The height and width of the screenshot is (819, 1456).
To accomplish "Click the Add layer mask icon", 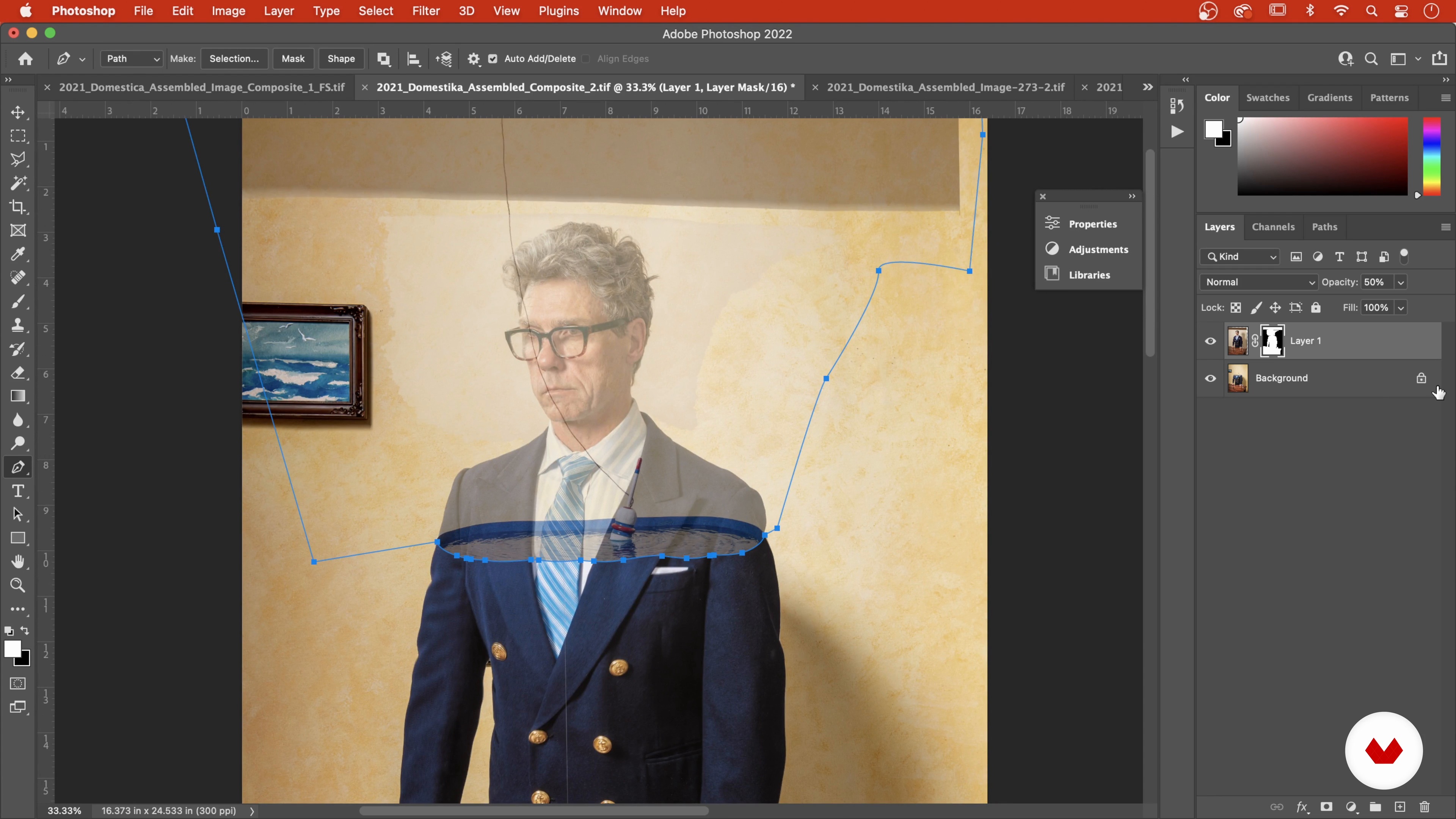I will coord(1327,806).
